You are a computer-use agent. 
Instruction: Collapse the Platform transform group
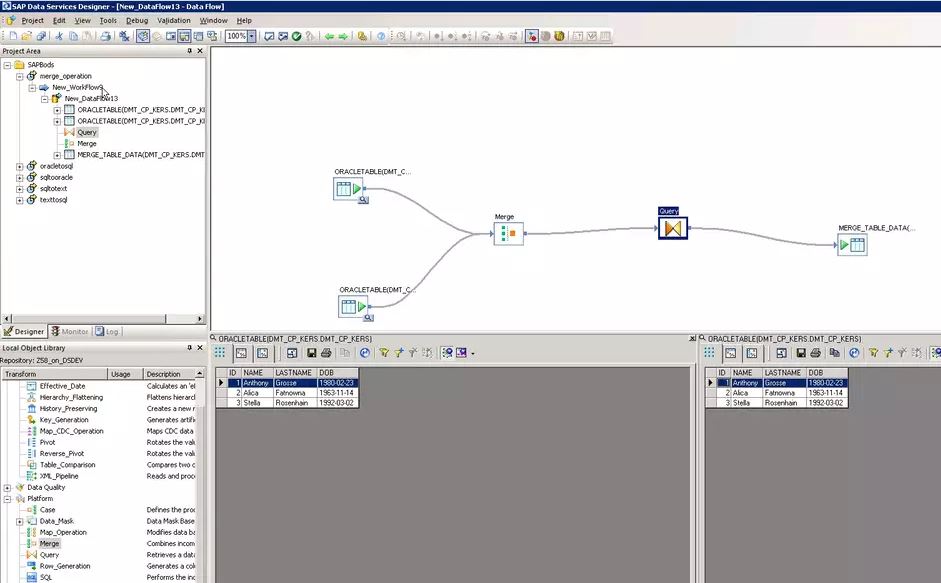tap(7, 499)
